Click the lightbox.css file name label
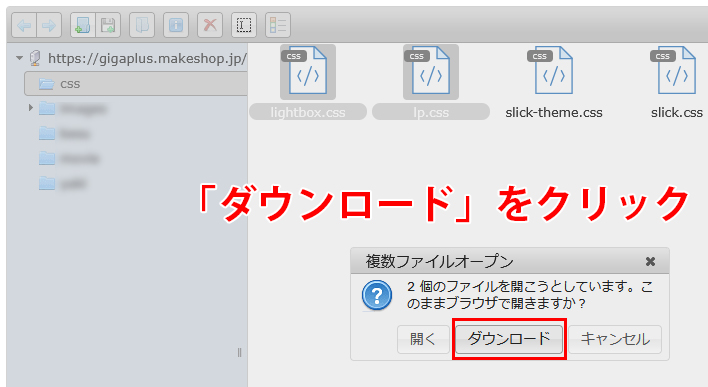708x387 pixels. tap(308, 112)
